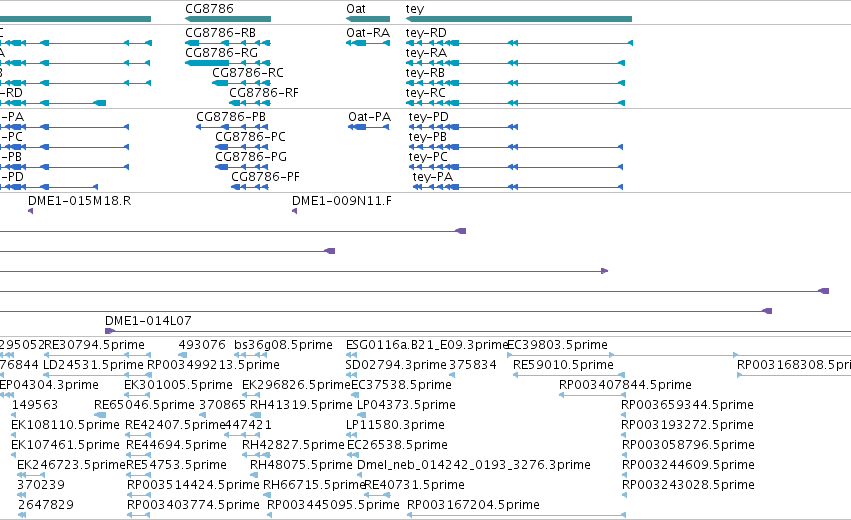The width and height of the screenshot is (851, 520).
Task: Click the 493076 feature label
Action: [202, 345]
